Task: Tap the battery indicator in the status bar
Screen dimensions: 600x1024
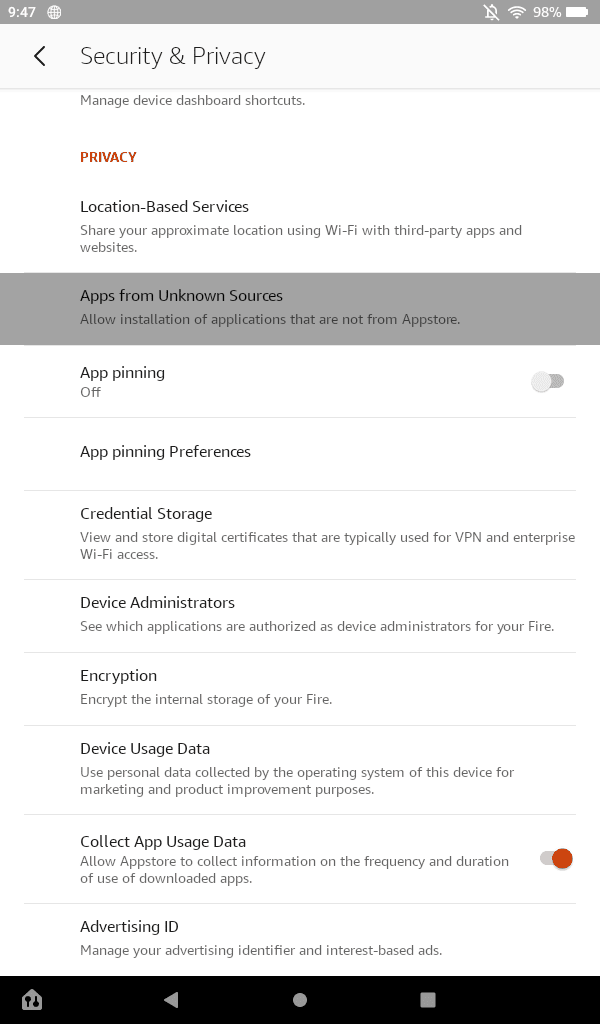Action: (574, 12)
